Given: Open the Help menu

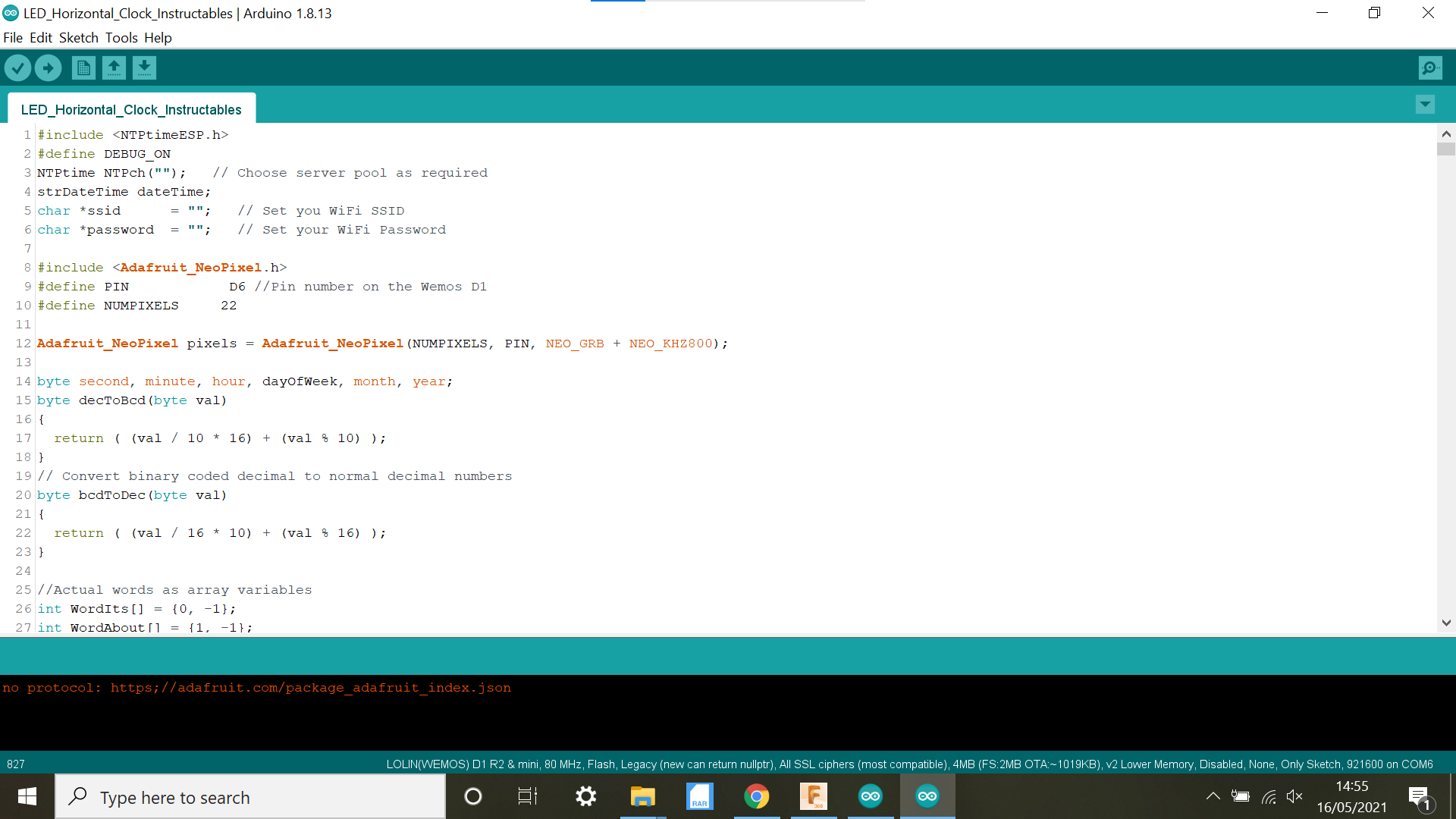Looking at the screenshot, I should click(158, 38).
